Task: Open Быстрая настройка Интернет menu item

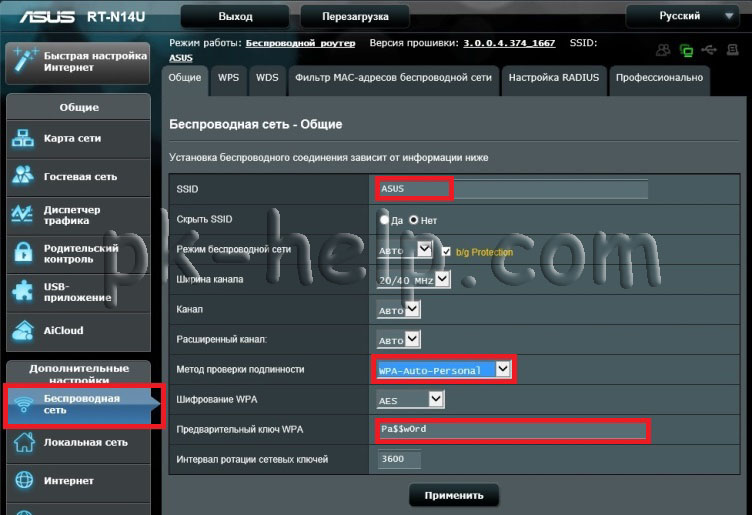Action: coord(78,62)
